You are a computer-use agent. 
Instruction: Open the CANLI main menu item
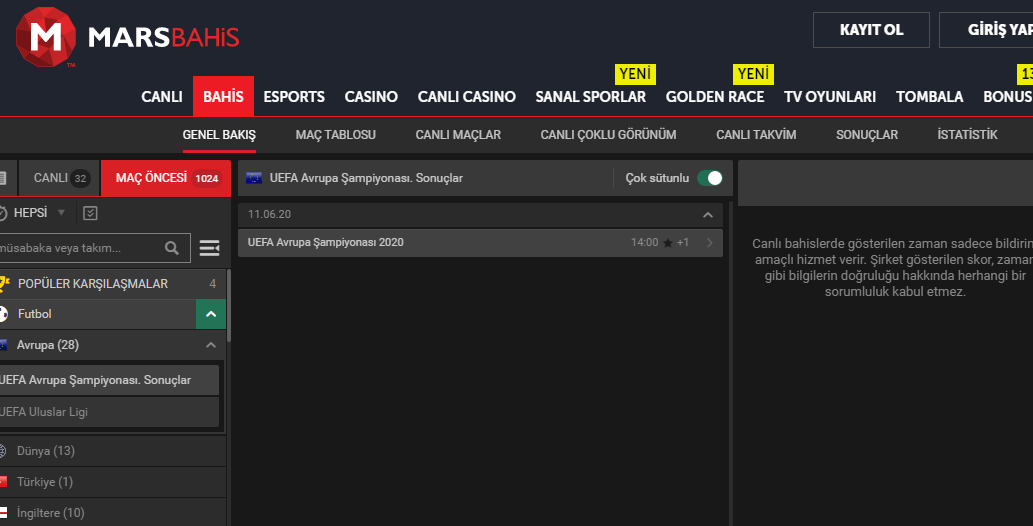tap(161, 97)
